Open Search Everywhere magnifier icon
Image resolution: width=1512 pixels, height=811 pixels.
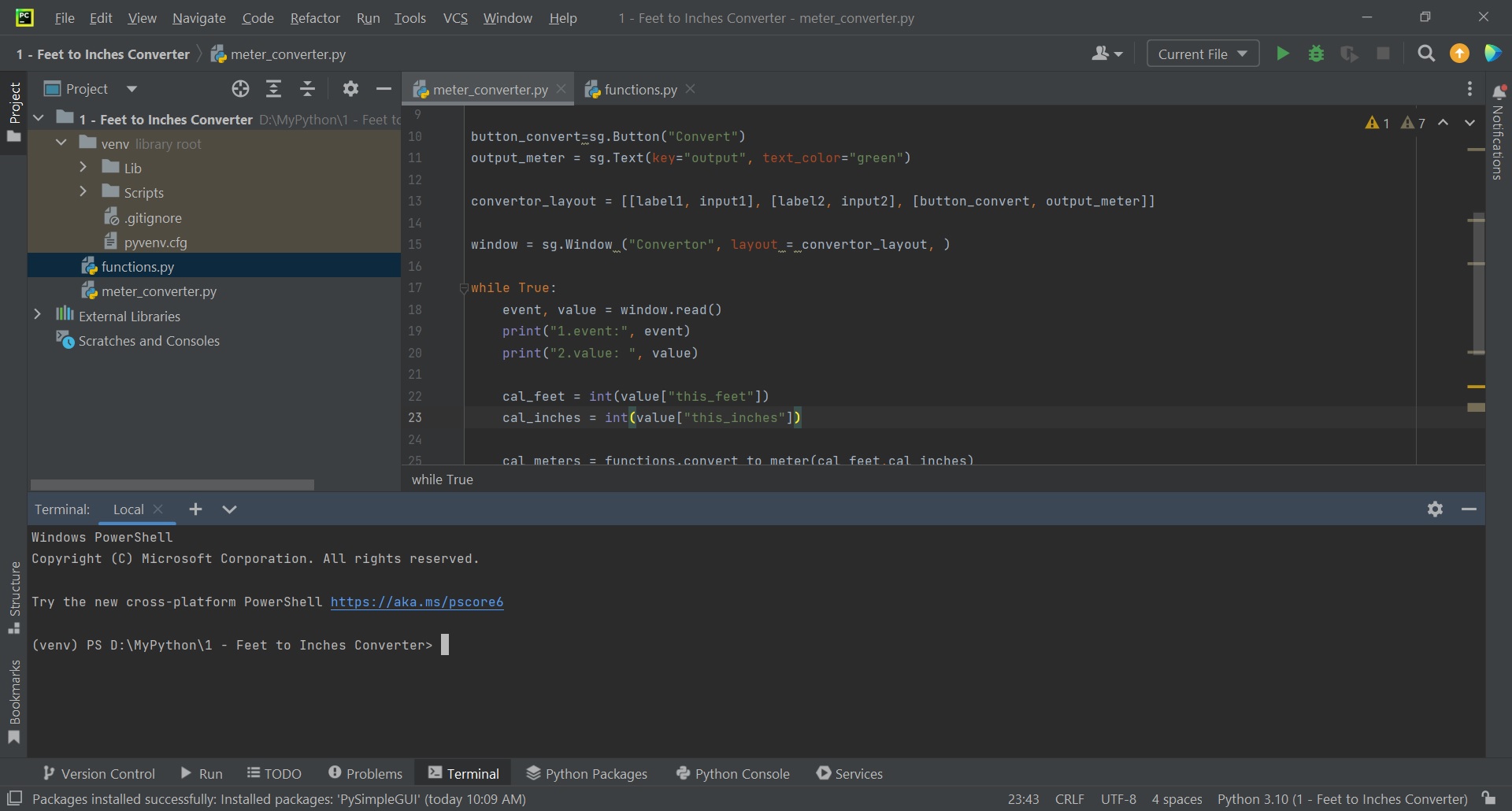[1426, 53]
